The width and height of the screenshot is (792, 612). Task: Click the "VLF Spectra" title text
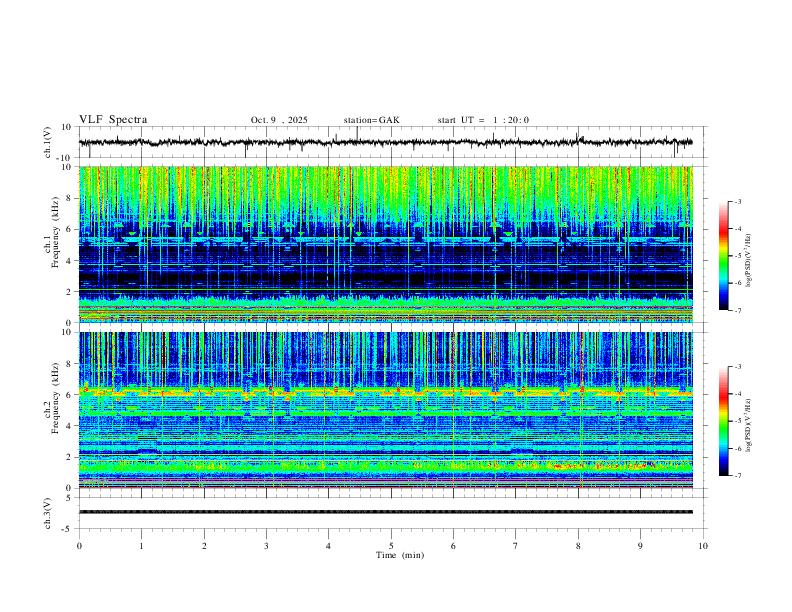click(113, 120)
